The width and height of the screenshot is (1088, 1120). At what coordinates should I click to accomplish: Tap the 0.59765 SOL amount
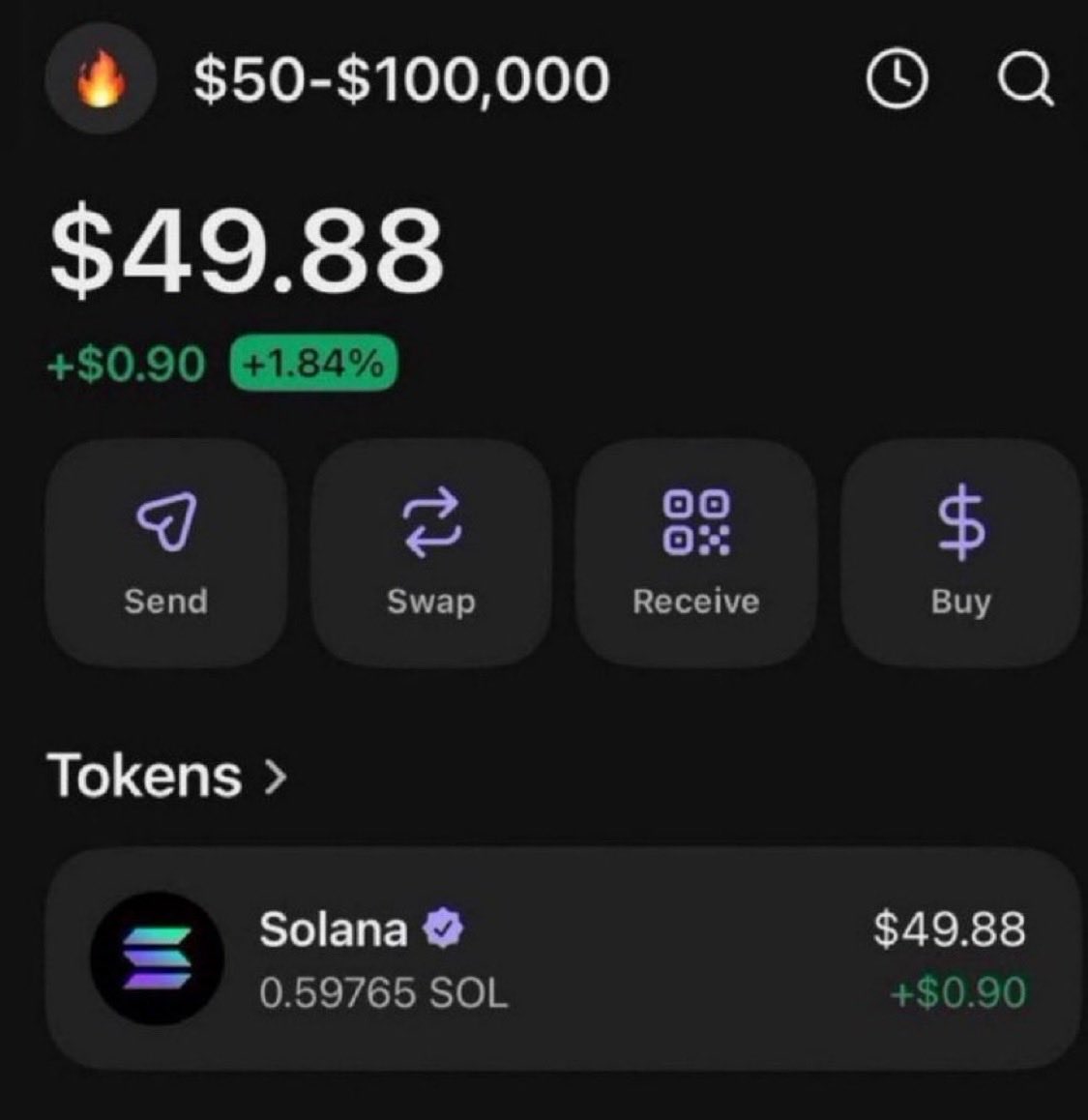click(384, 993)
